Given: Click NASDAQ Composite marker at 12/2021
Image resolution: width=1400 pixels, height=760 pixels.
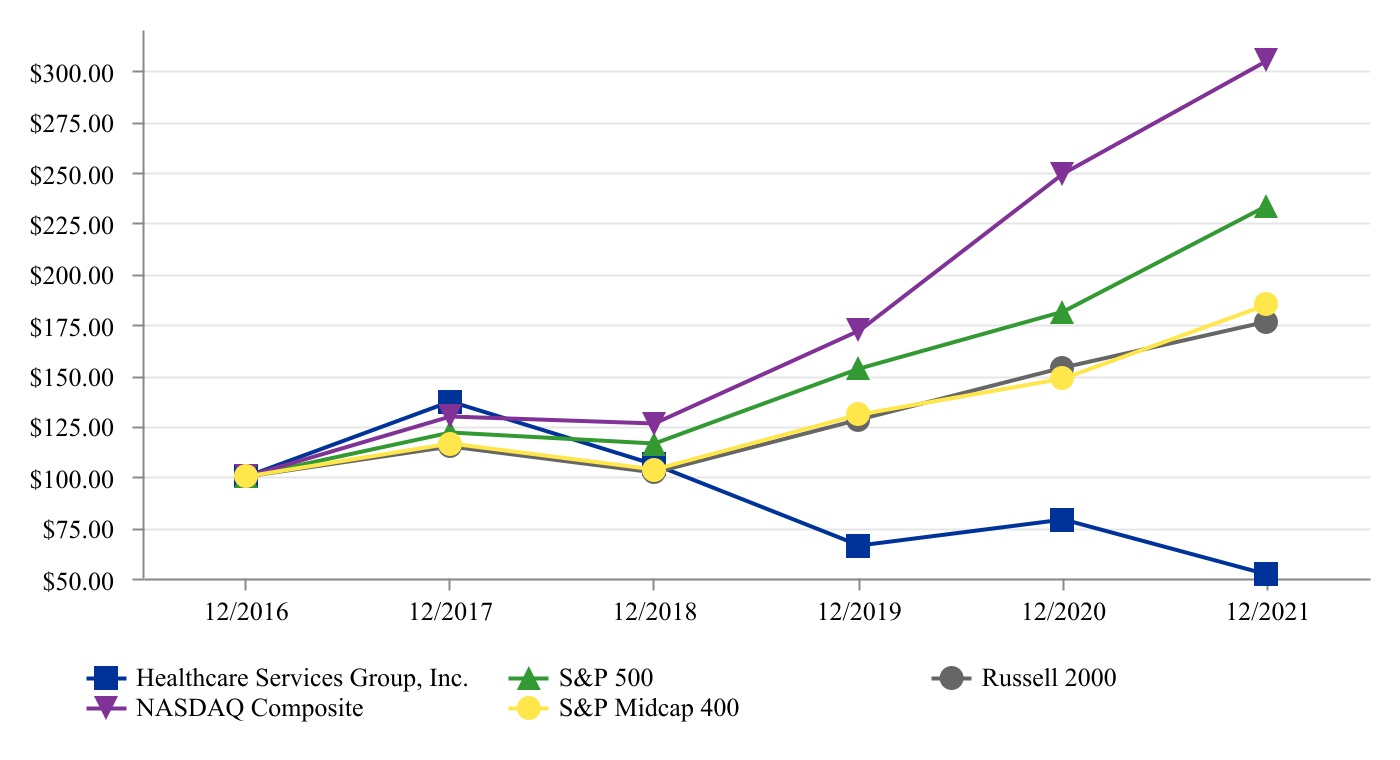Looking at the screenshot, I should point(1265,60).
